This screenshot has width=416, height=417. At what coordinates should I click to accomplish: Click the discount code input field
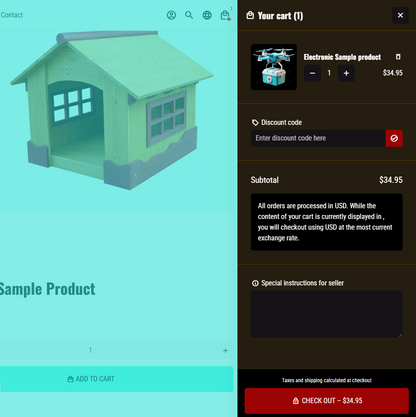tap(318, 138)
